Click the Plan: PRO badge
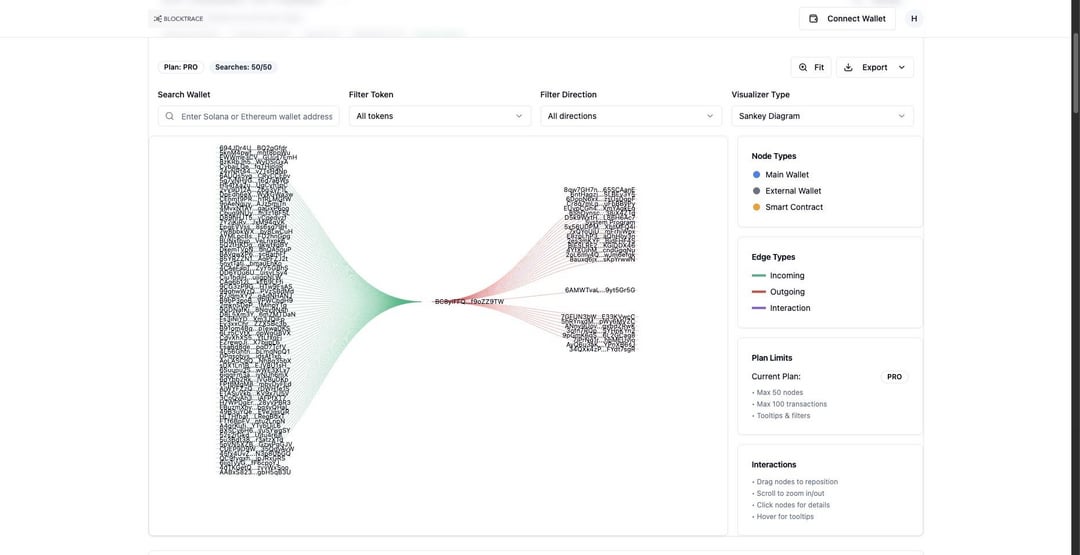 (181, 67)
